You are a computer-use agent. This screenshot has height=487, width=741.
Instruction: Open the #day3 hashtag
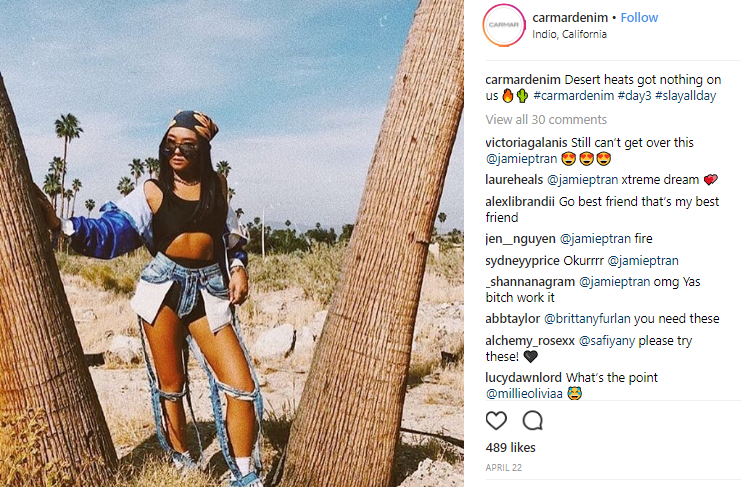coord(634,96)
